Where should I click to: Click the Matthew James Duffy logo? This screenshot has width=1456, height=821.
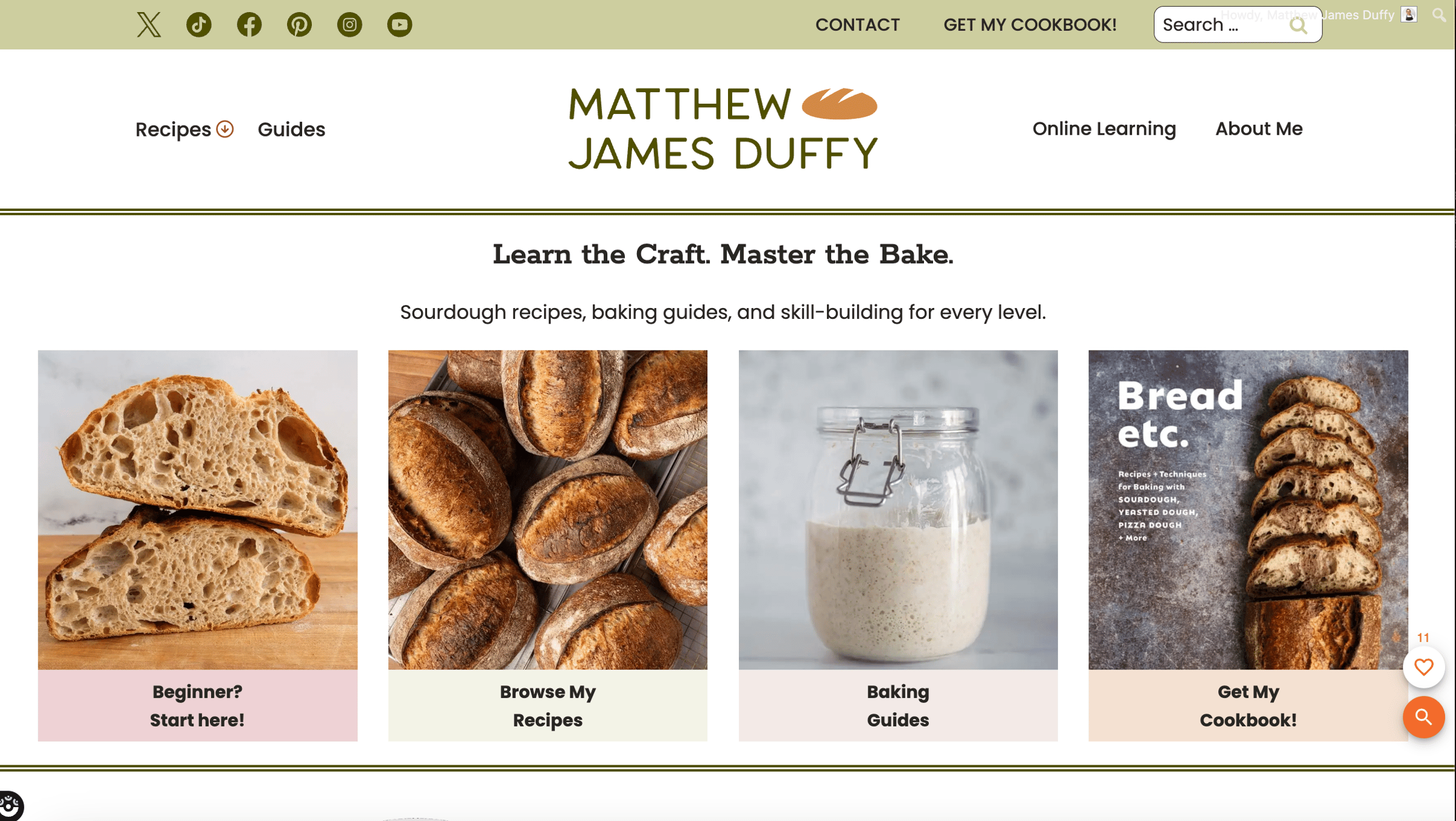pos(723,129)
